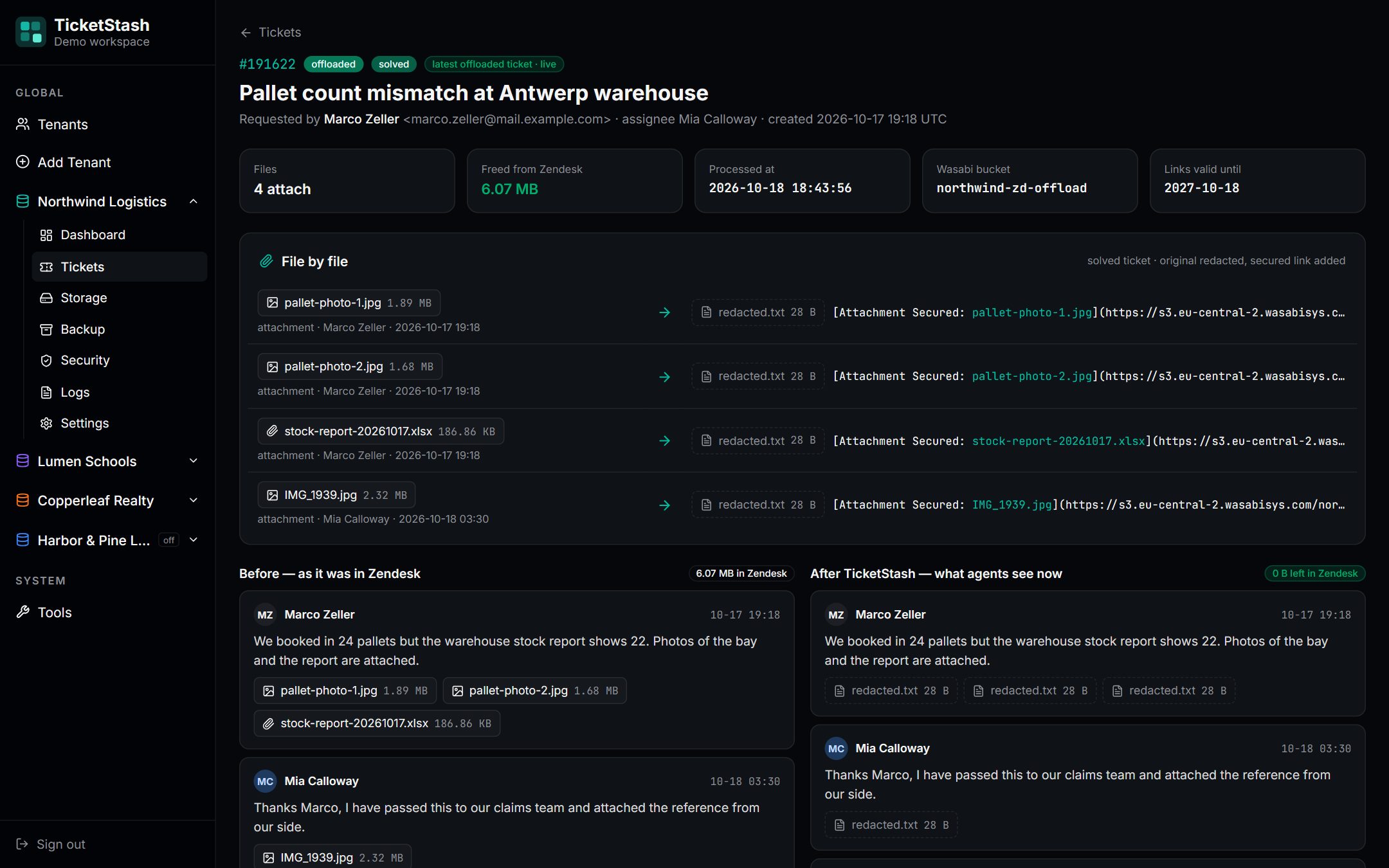Open Tenants in the Global section
The height and width of the screenshot is (868, 1389).
click(107, 124)
